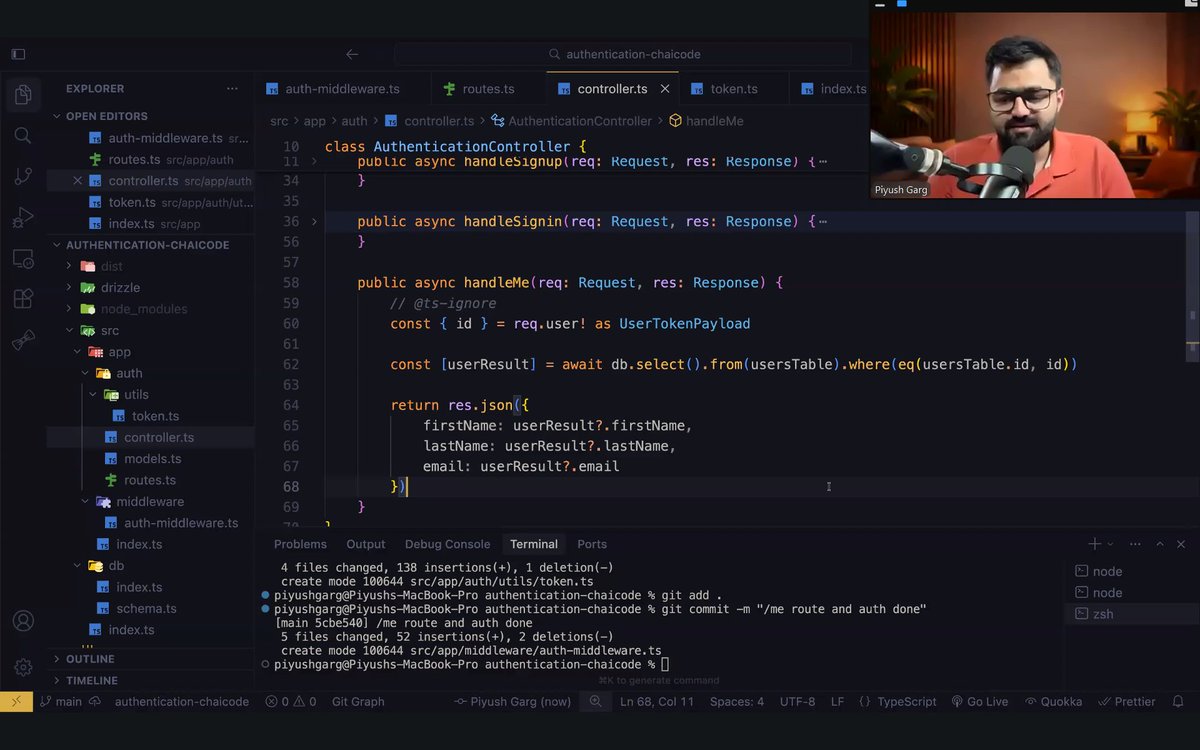Open the Remote Explorer icon
The width and height of the screenshot is (1200, 750).
coord(23,259)
